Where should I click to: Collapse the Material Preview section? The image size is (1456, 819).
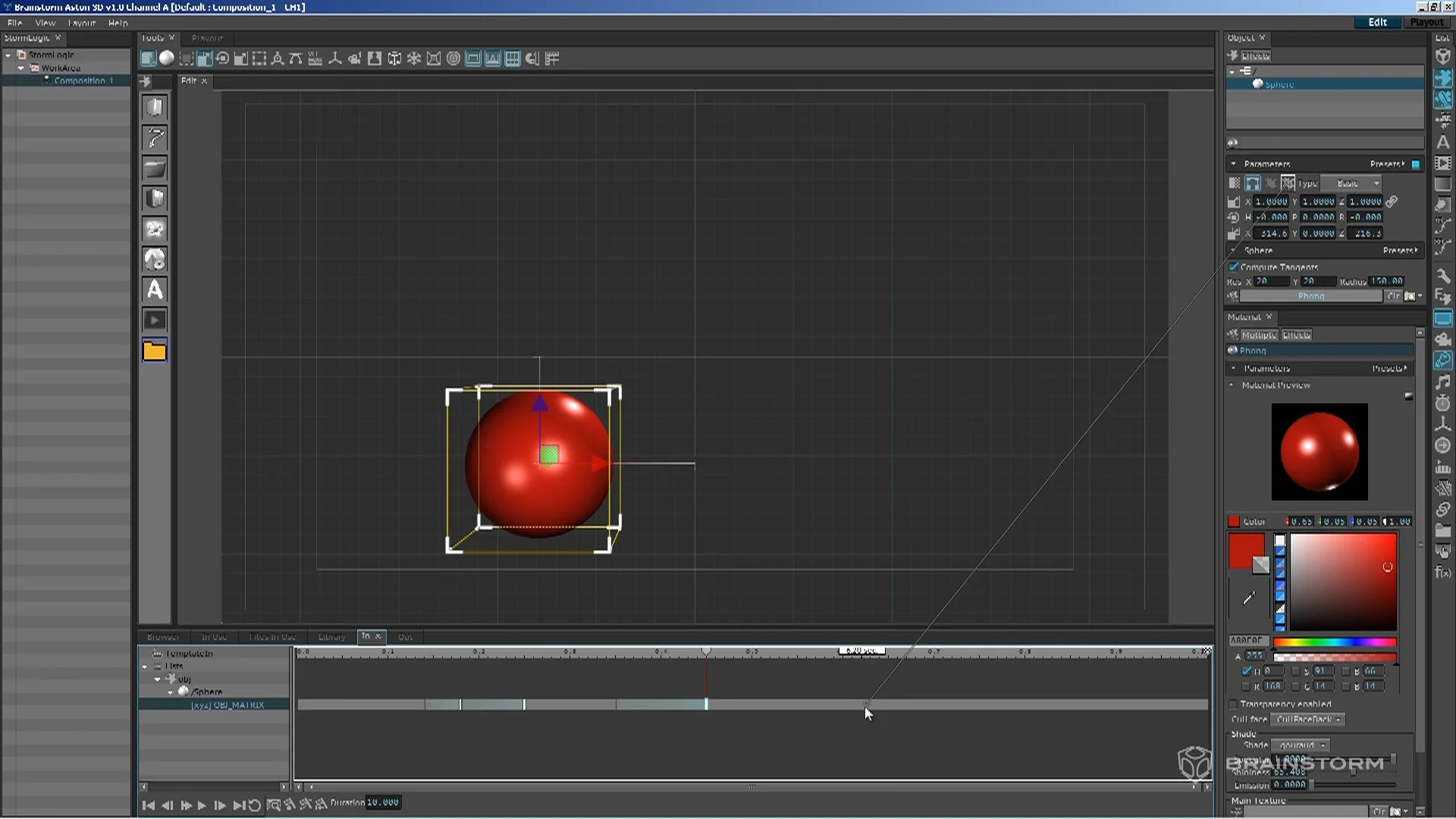point(1232,385)
